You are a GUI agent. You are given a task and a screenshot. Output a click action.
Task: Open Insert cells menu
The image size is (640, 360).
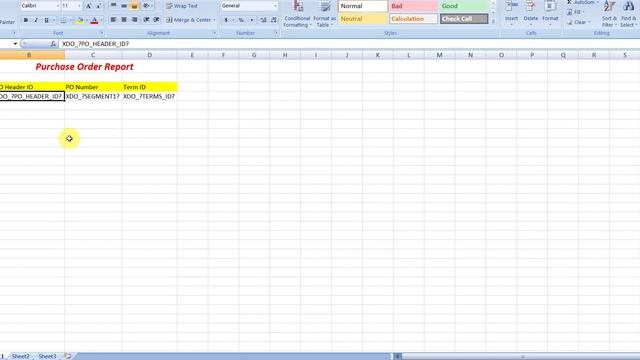tap(511, 14)
